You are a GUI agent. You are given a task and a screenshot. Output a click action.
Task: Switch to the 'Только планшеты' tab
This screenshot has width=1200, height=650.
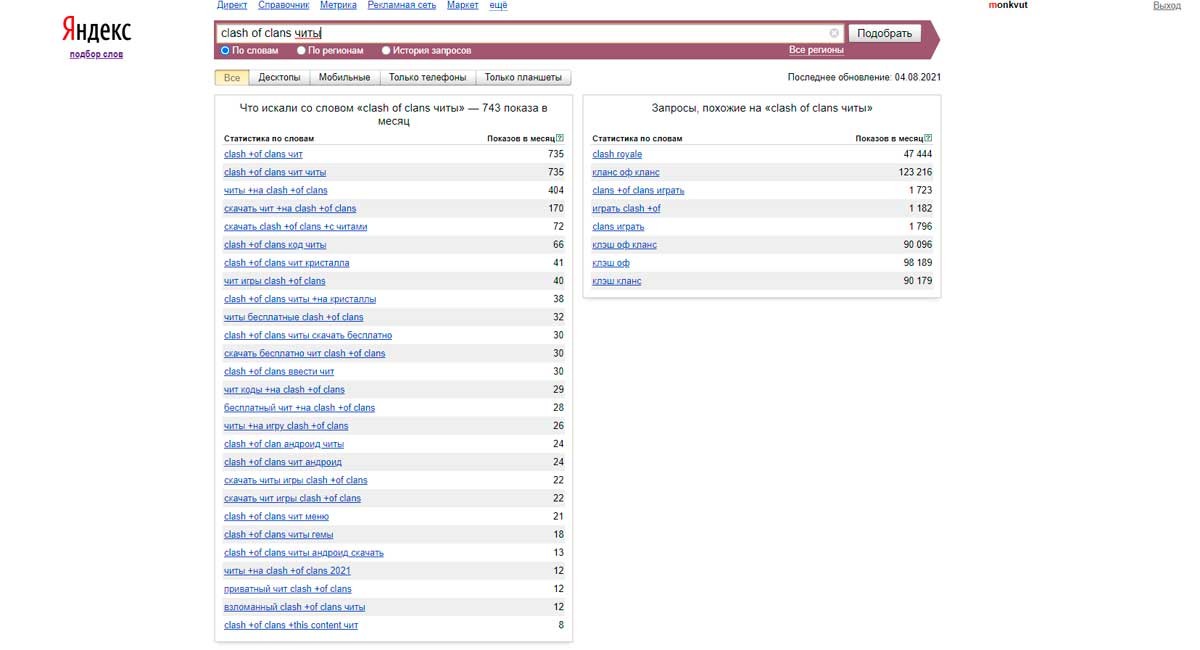524,77
